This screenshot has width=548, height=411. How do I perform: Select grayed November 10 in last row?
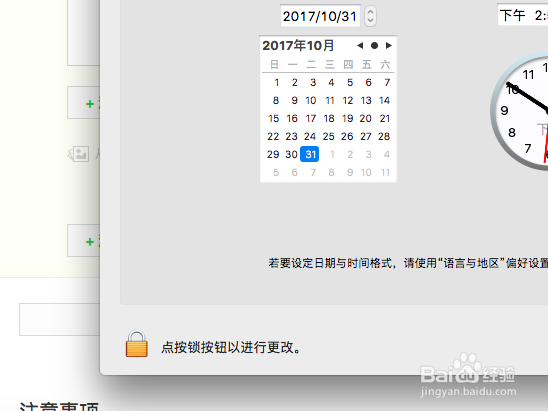point(366,172)
